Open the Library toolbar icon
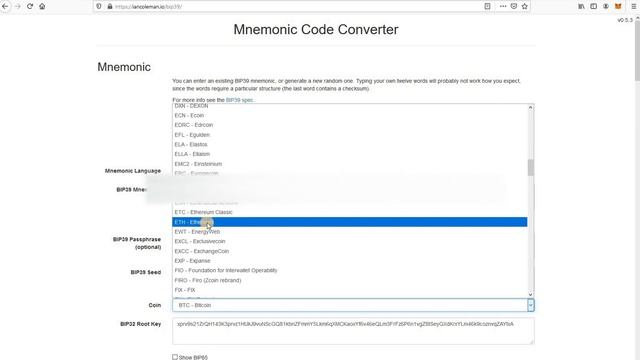This screenshot has width=640, height=360. tap(581, 6)
